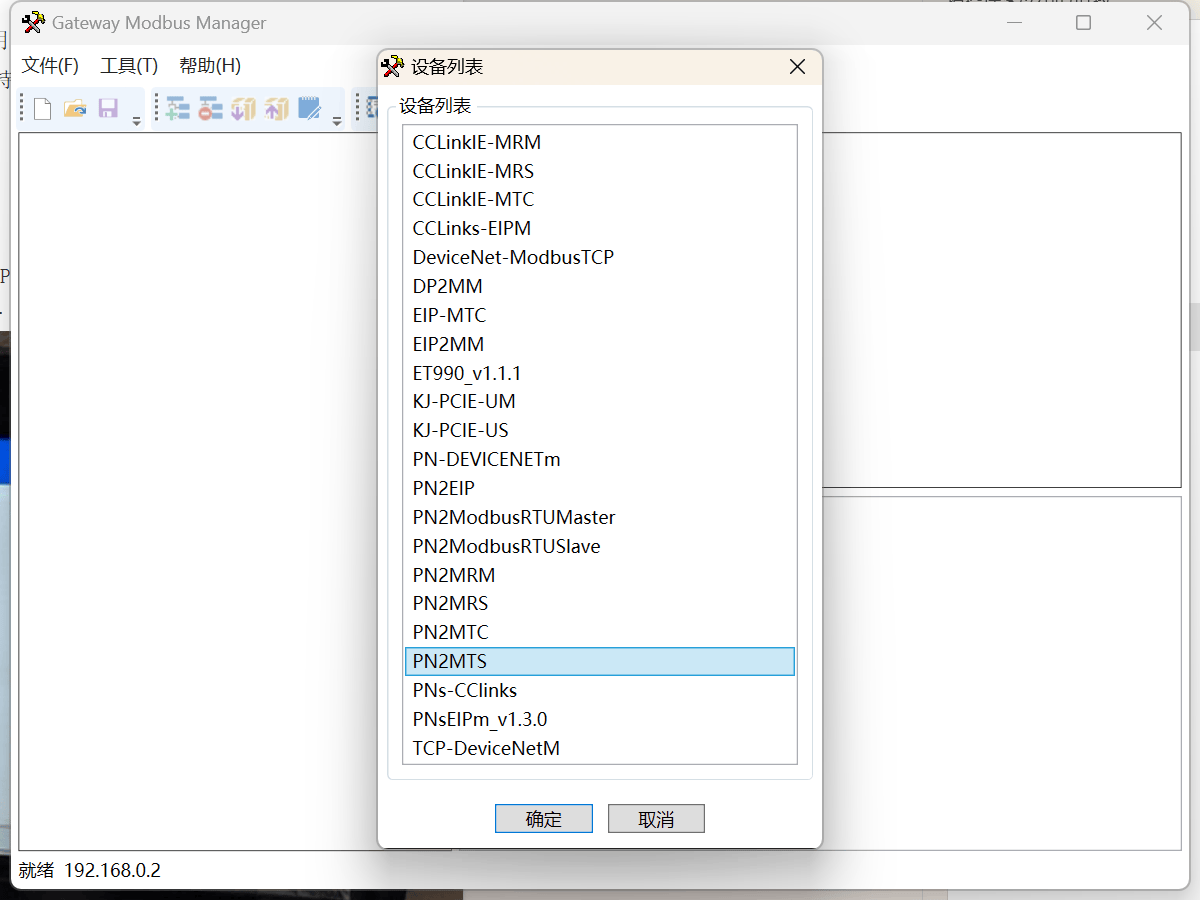Open second toolbar overflow arrow after notepad
The height and width of the screenshot is (900, 1200).
click(337, 121)
